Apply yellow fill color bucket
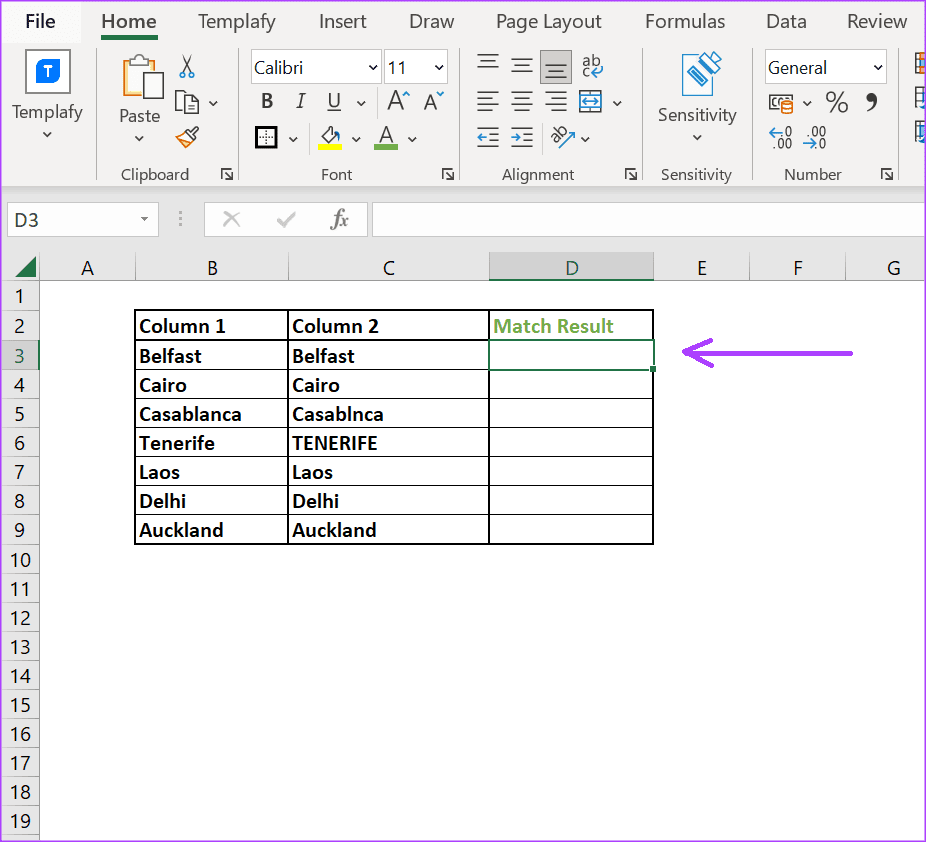 point(330,138)
